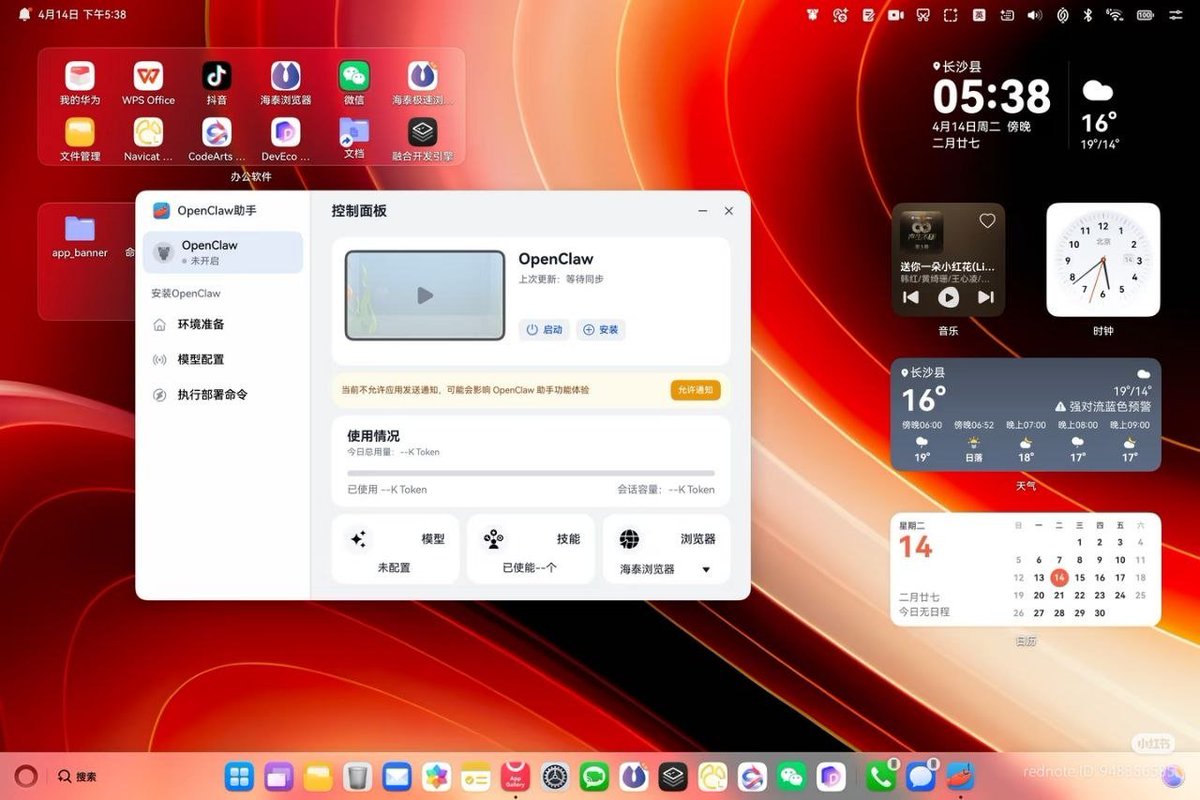Switch input method with the 英 icon
The height and width of the screenshot is (800, 1200).
[980, 15]
